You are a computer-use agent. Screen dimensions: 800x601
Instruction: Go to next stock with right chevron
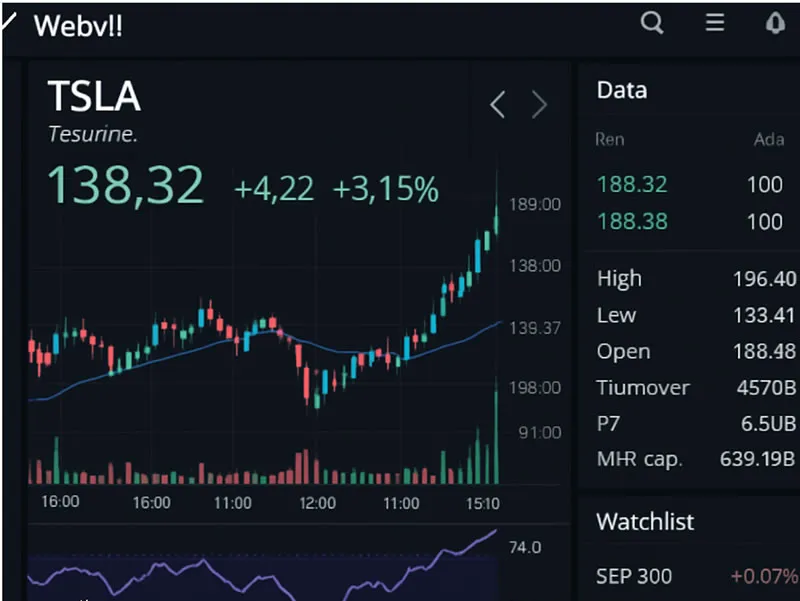(x=539, y=105)
